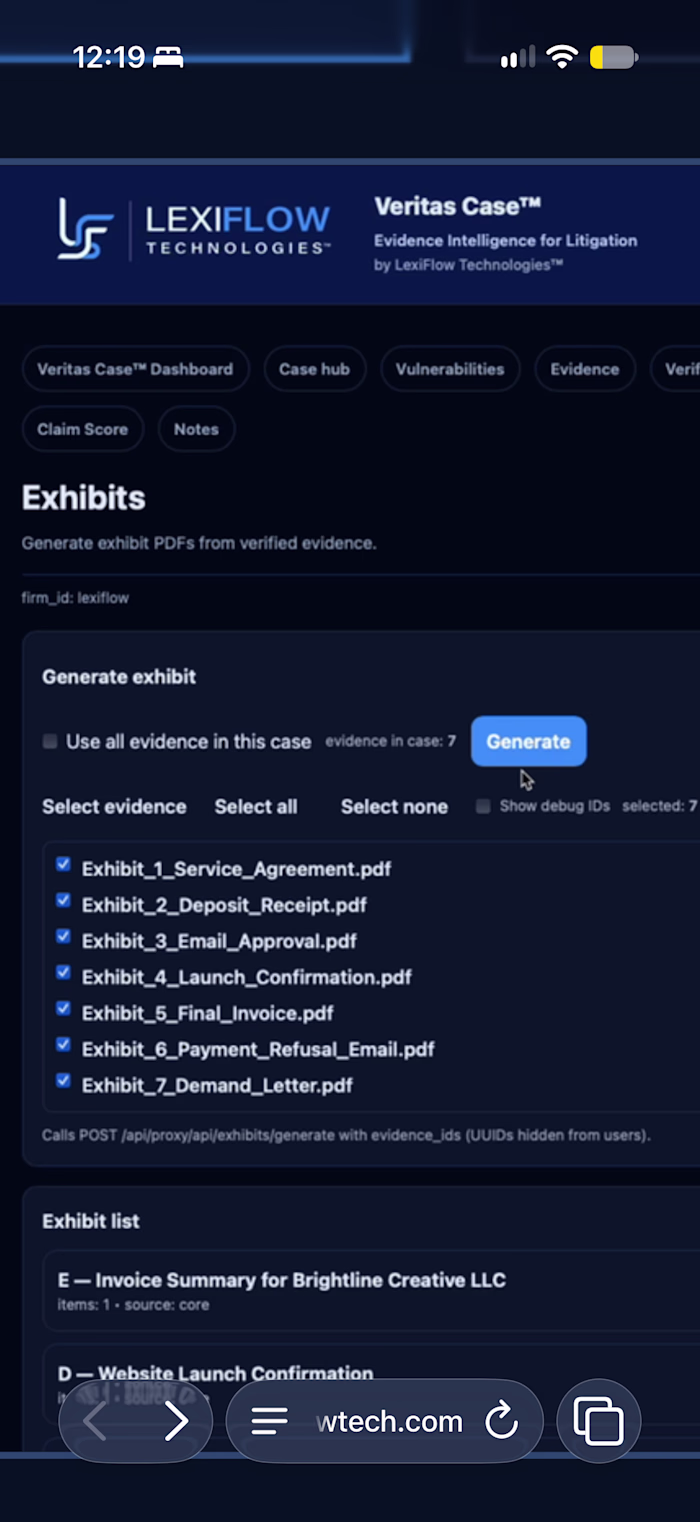700x1522 pixels.
Task: Click the 'evidence in case: 7' label
Action: [390, 741]
